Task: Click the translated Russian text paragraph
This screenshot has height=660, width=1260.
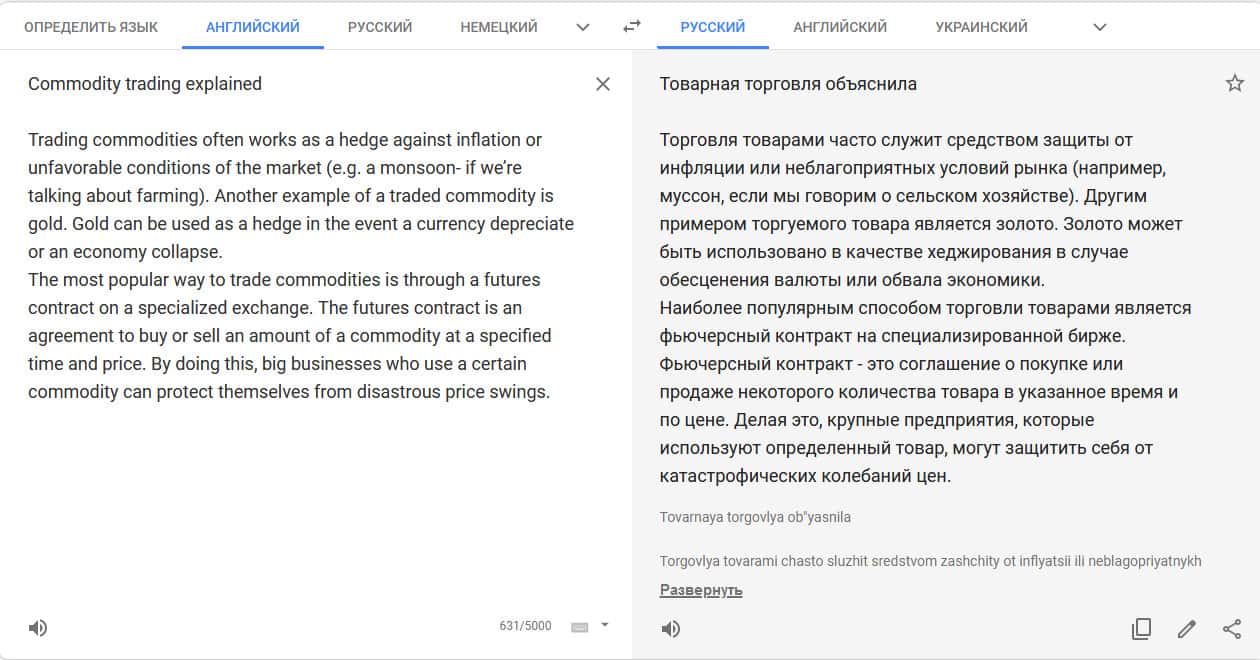Action: (x=920, y=308)
